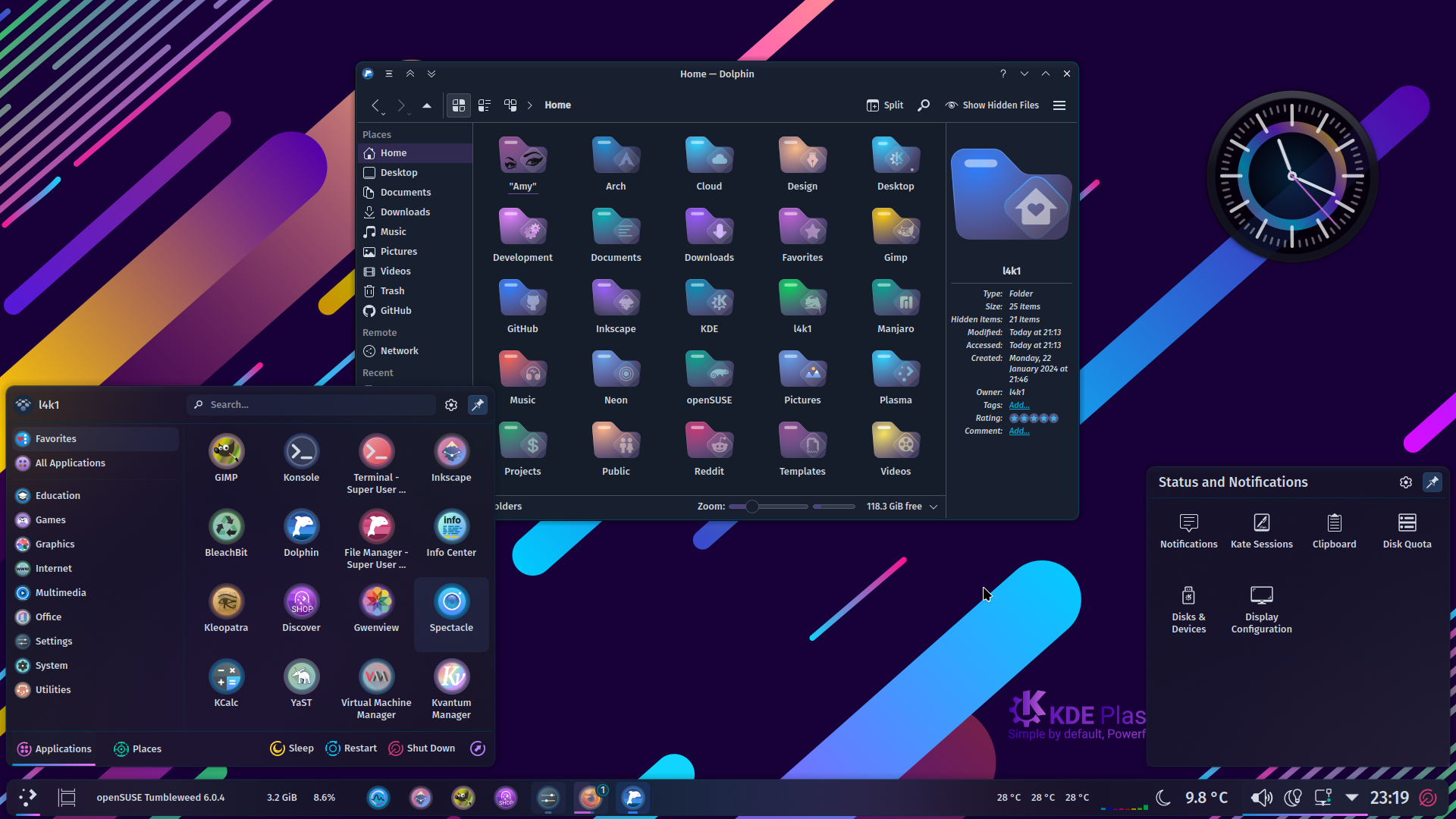Click the Restart button
This screenshot has height=819, width=1456.
[351, 748]
